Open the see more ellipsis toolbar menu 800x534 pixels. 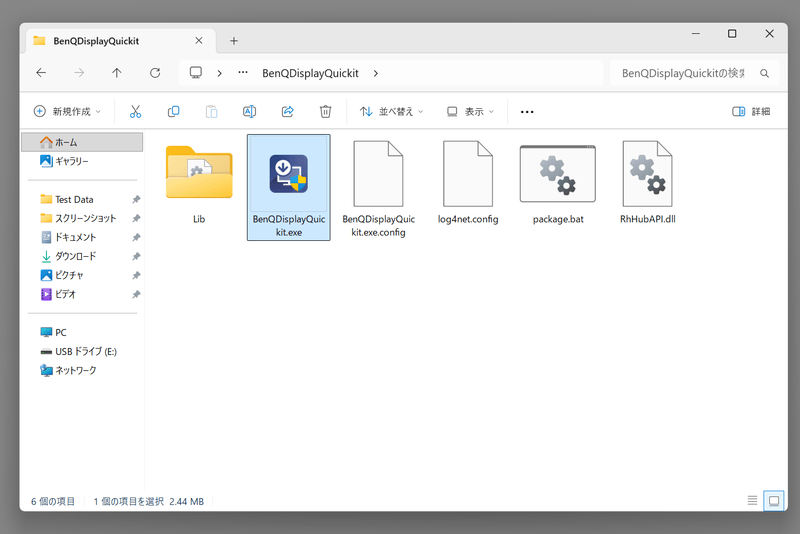(527, 111)
